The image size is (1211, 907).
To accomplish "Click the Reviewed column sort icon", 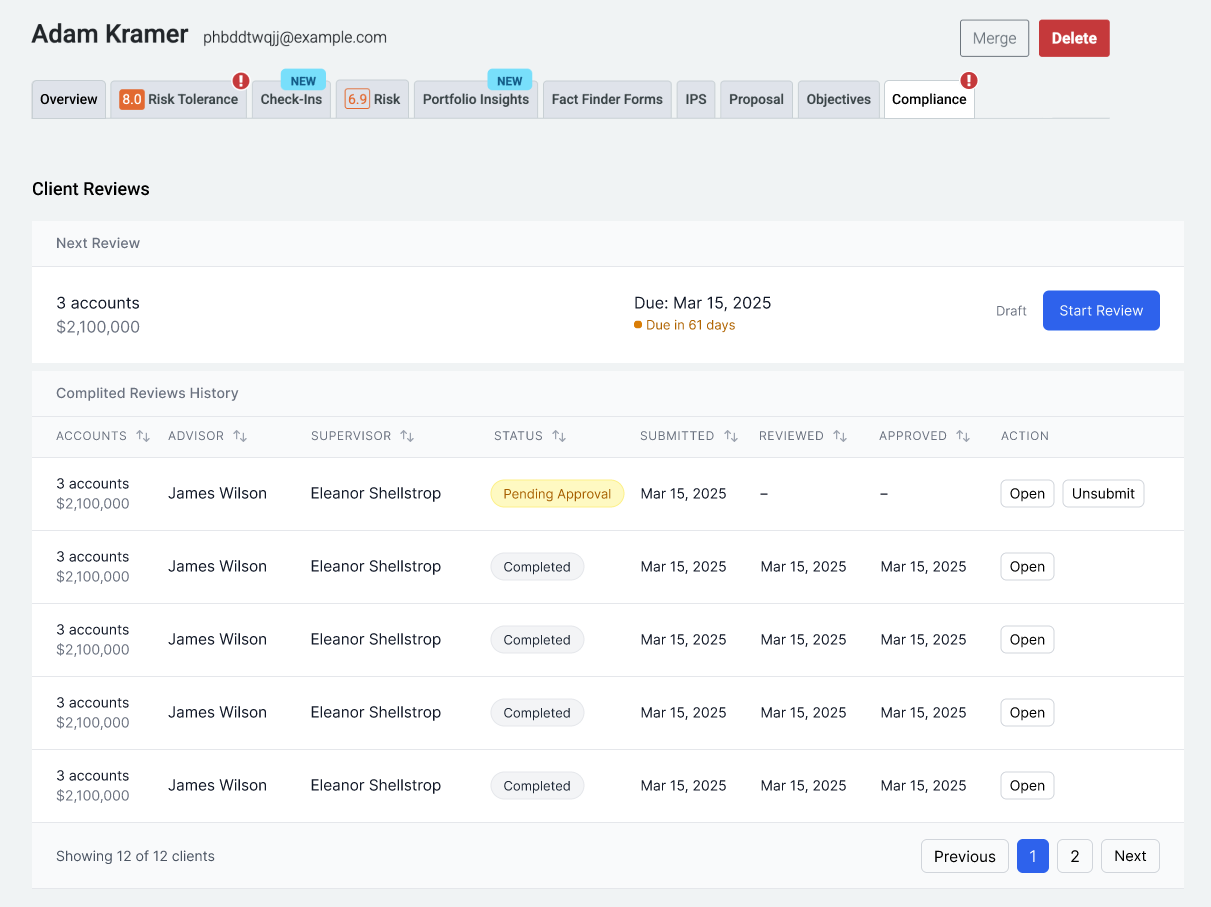I will tap(840, 436).
